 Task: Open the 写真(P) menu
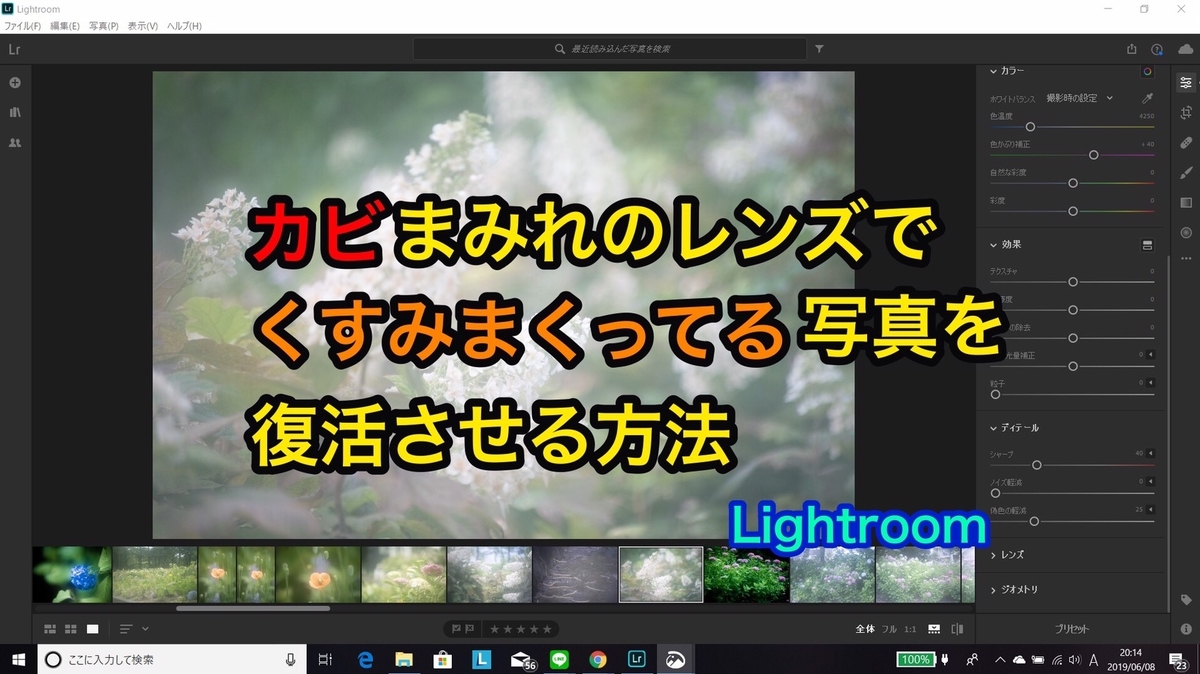pos(104,25)
